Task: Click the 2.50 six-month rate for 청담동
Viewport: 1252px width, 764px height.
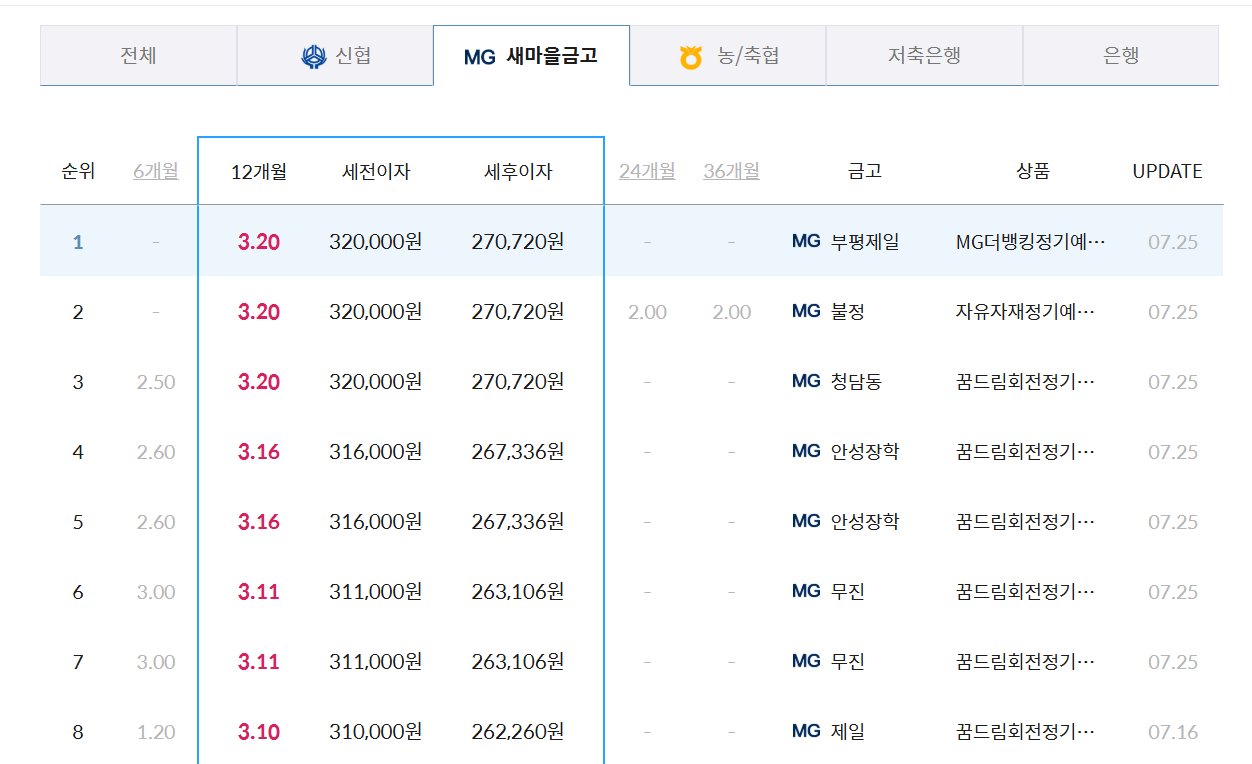Action: pos(156,382)
